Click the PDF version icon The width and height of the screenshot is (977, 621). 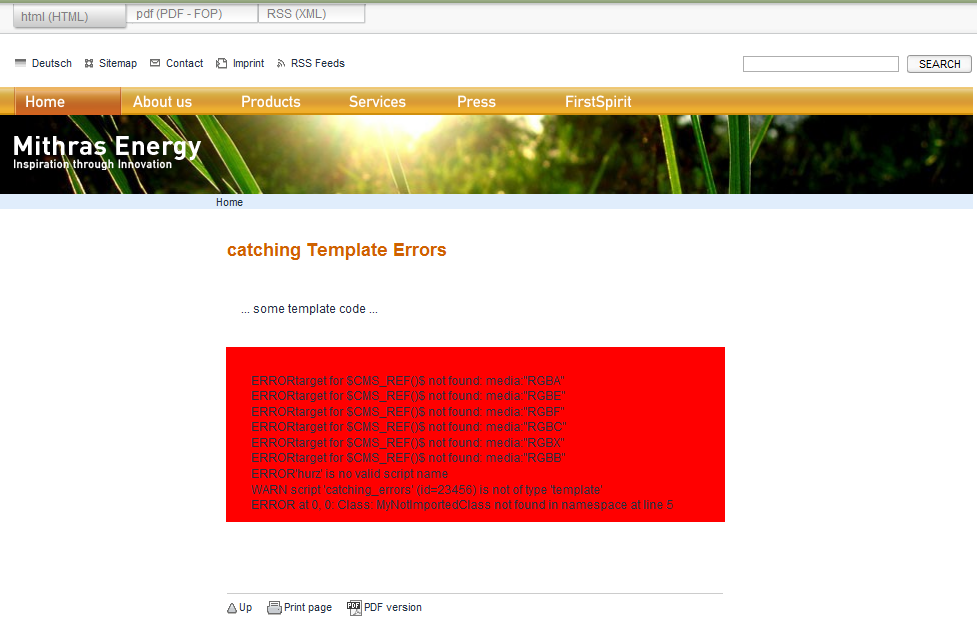[354, 608]
